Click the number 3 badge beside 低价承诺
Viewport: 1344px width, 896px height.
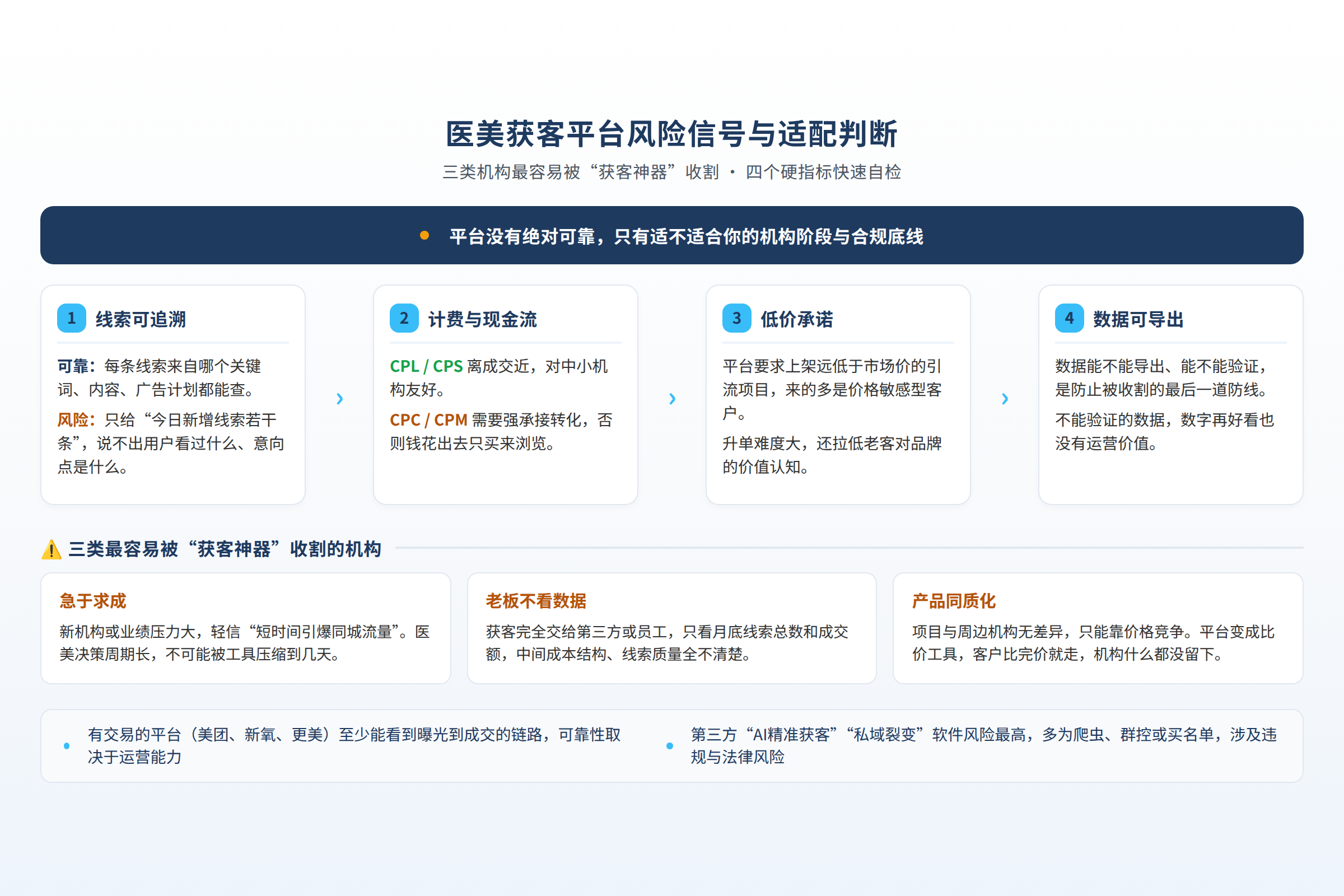736,318
